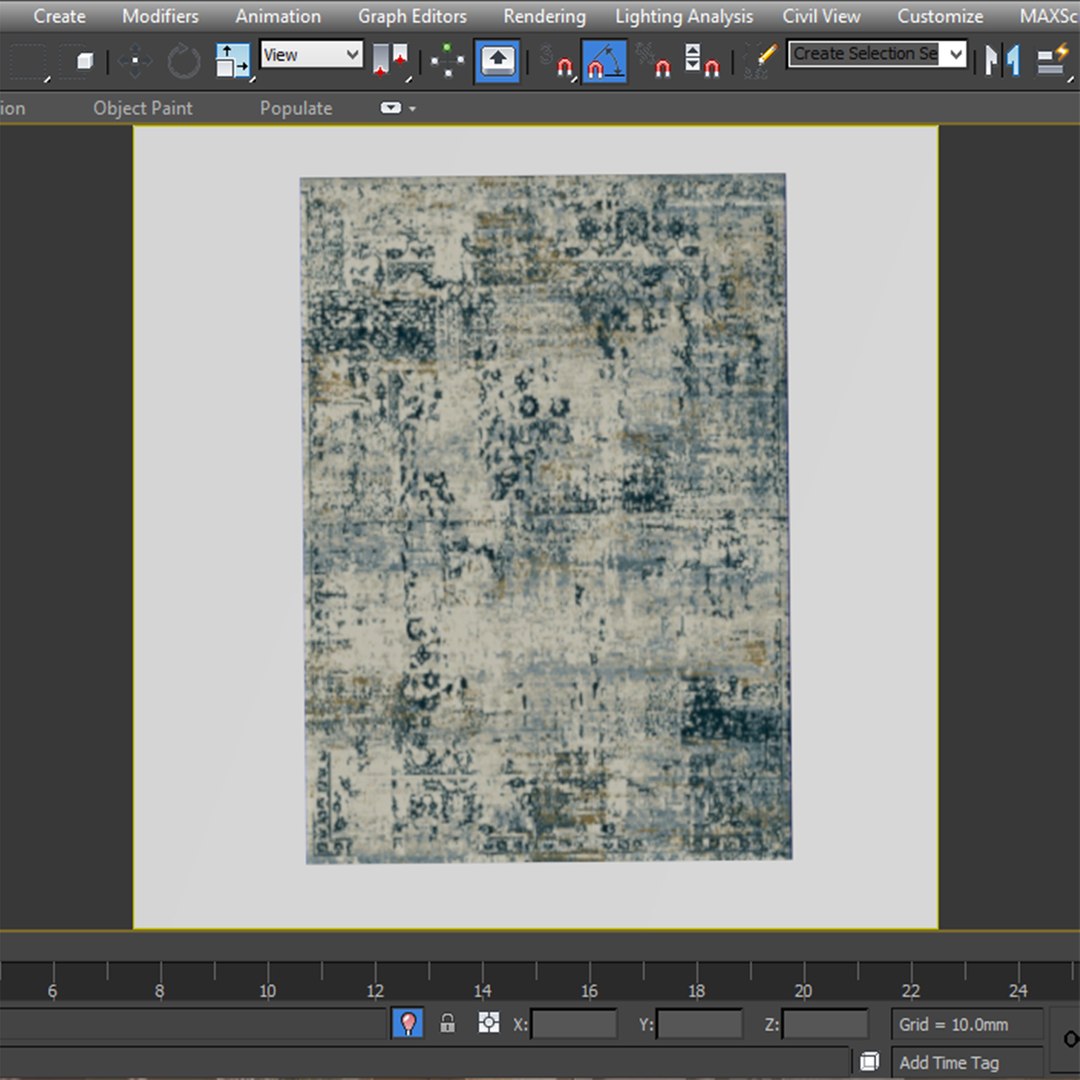Click the Z coordinate input field
Viewport: 1080px width, 1080px height.
(825, 1024)
